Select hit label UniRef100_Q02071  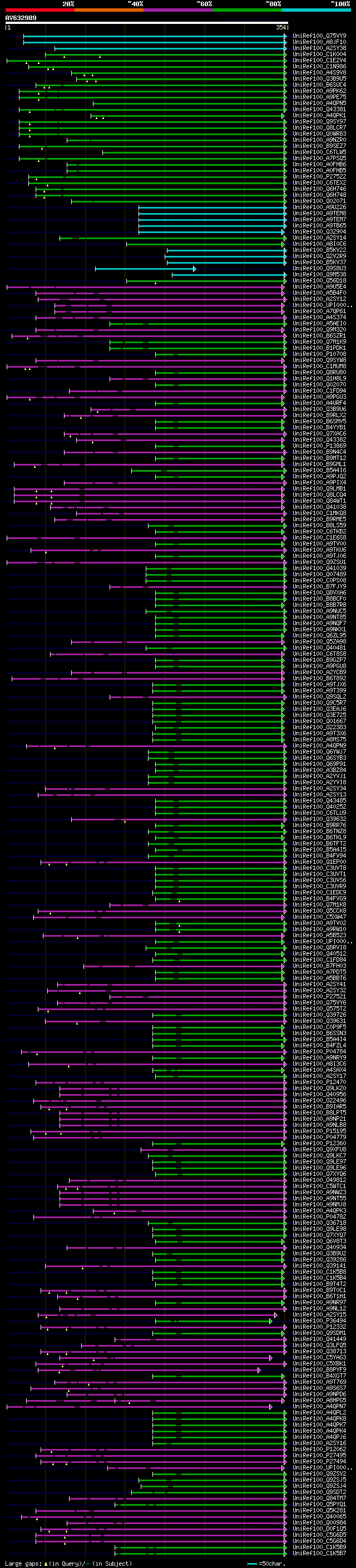pyautogui.click(x=319, y=201)
